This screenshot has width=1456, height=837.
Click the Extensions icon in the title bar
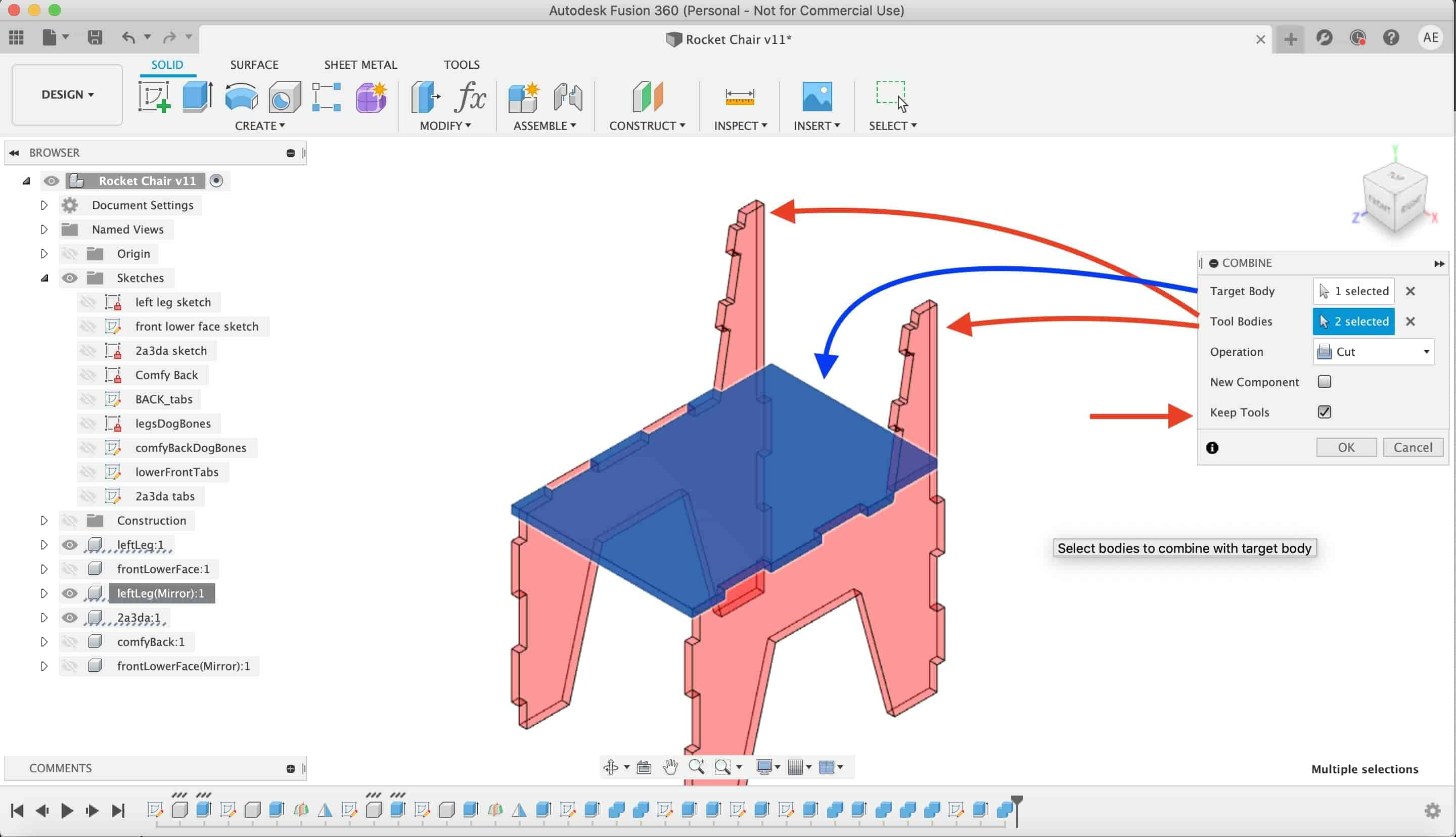[1325, 38]
